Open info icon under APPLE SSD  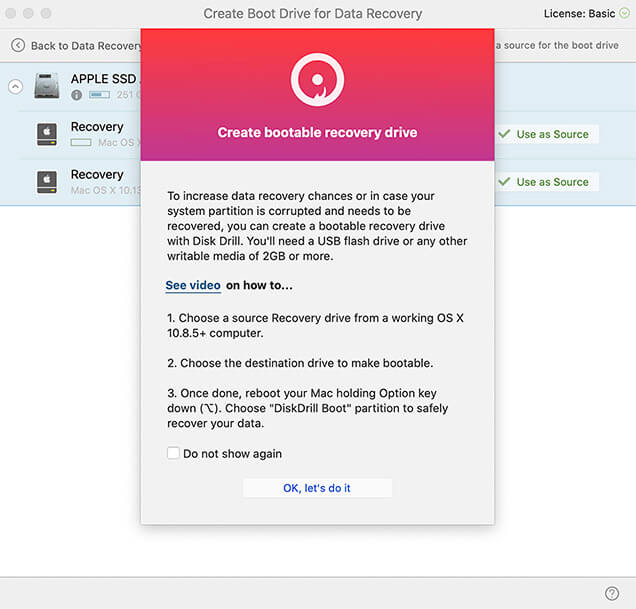tap(77, 95)
